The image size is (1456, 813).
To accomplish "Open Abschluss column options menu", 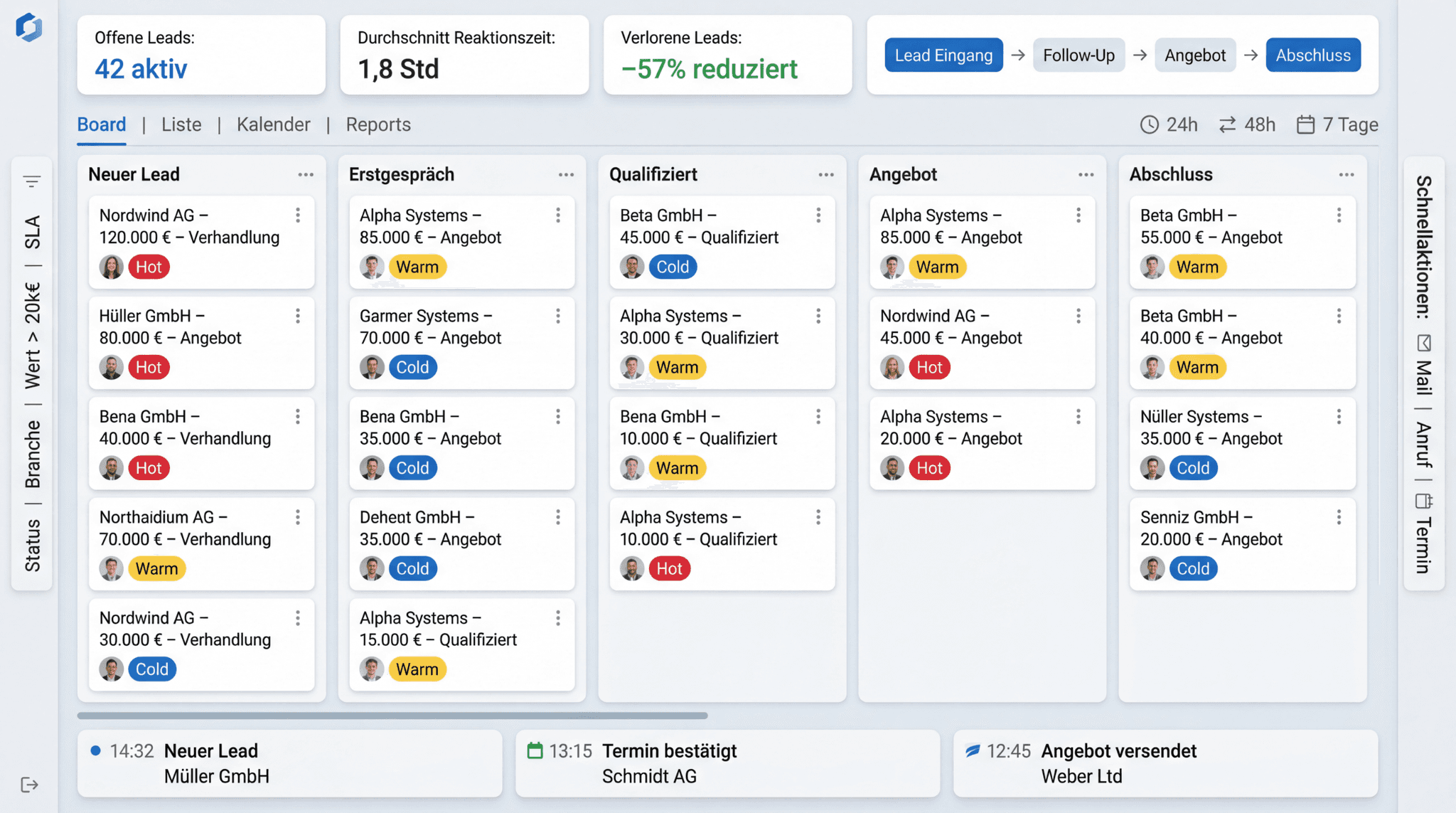I will (1347, 175).
